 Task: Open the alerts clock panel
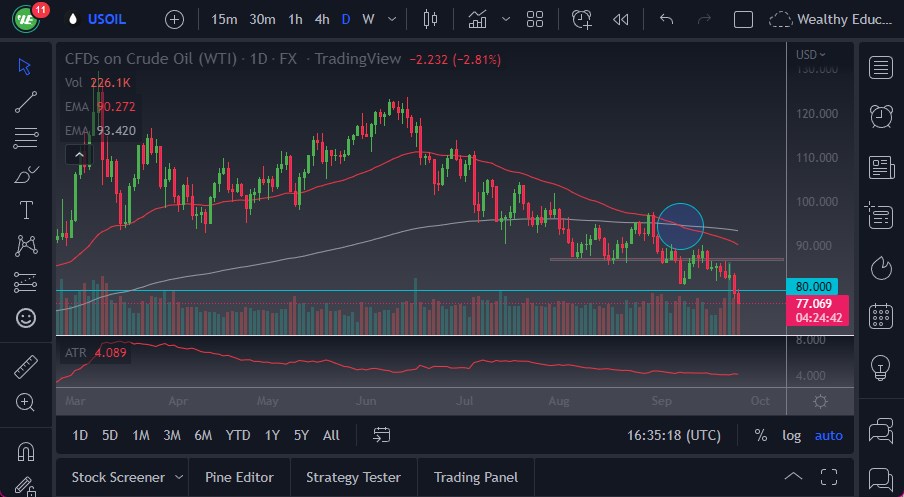tap(881, 115)
